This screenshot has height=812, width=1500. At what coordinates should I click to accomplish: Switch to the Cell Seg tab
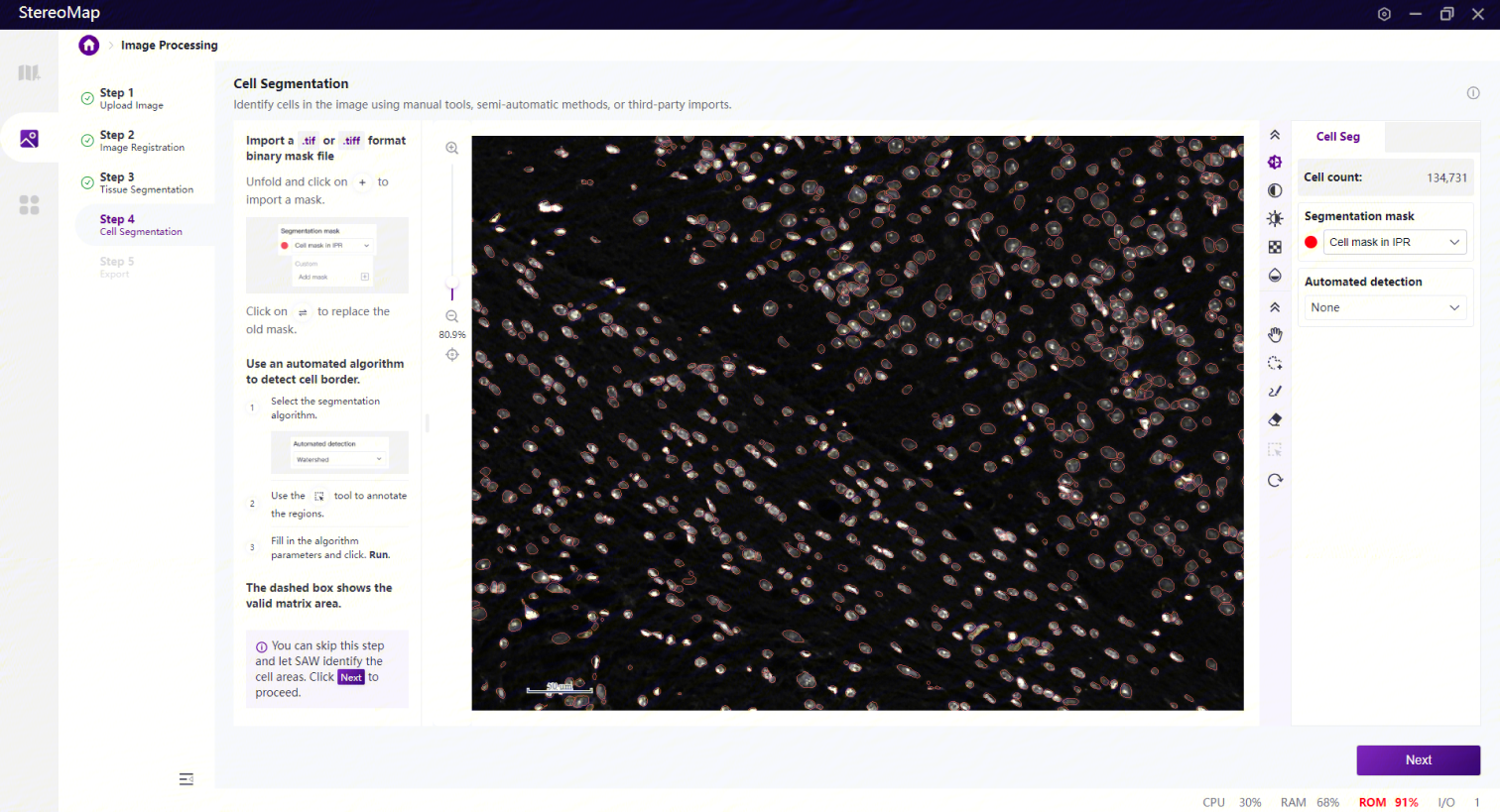1337,137
